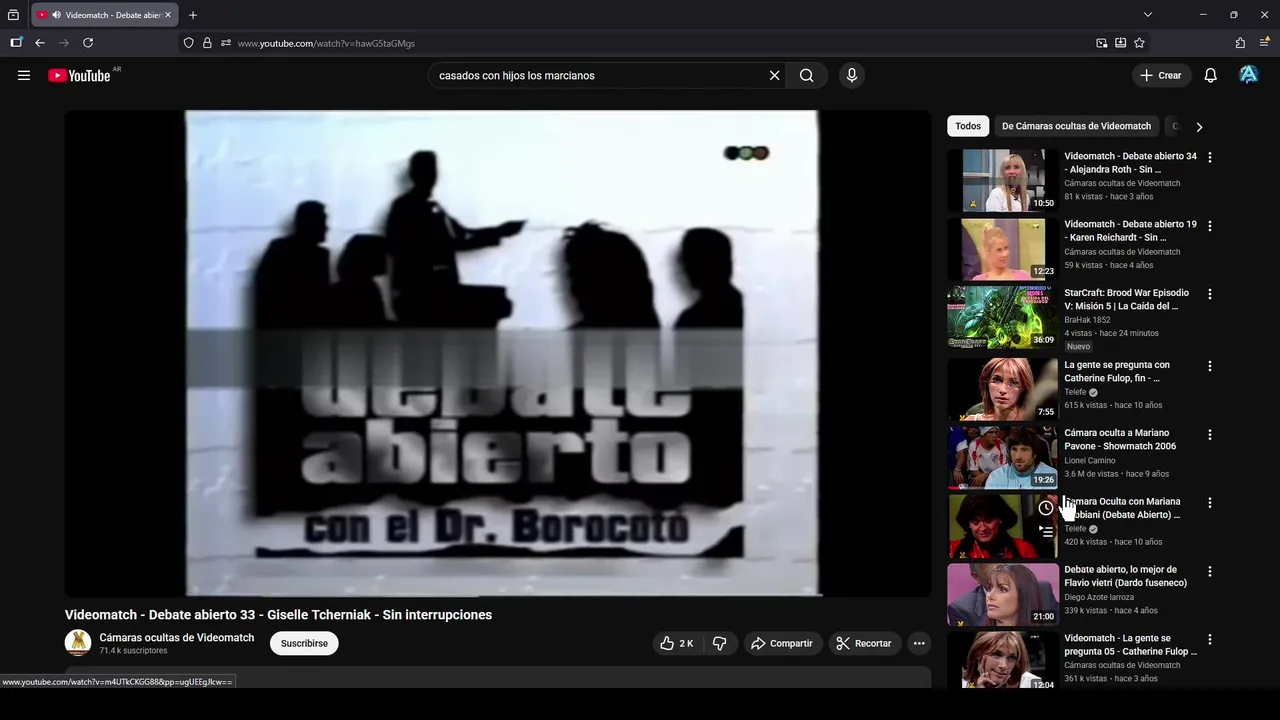Image resolution: width=1280 pixels, height=720 pixels.
Task: Like the video with thumbs up
Action: coord(677,643)
